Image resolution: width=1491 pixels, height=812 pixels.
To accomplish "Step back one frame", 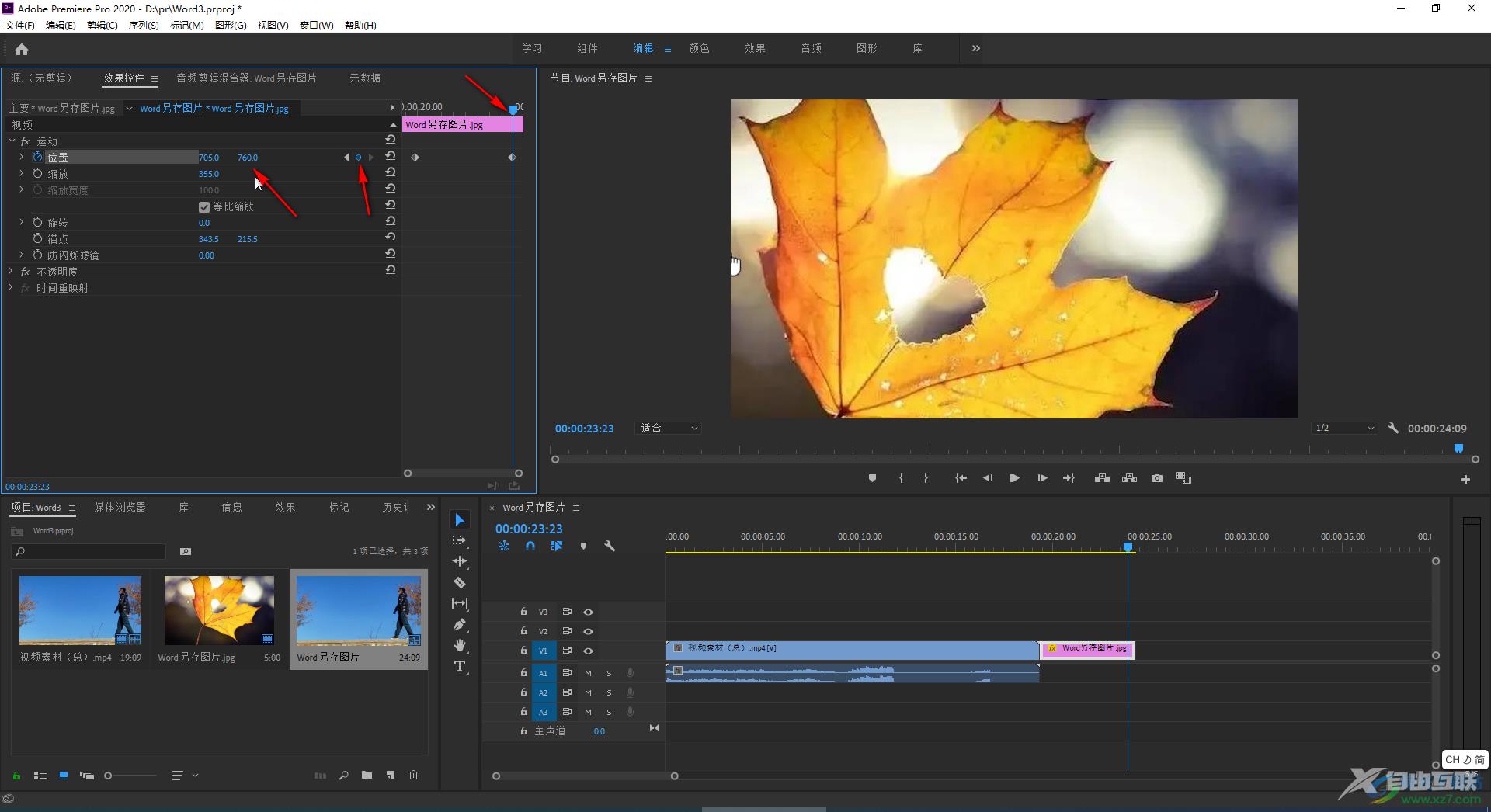I will pyautogui.click(x=988, y=478).
